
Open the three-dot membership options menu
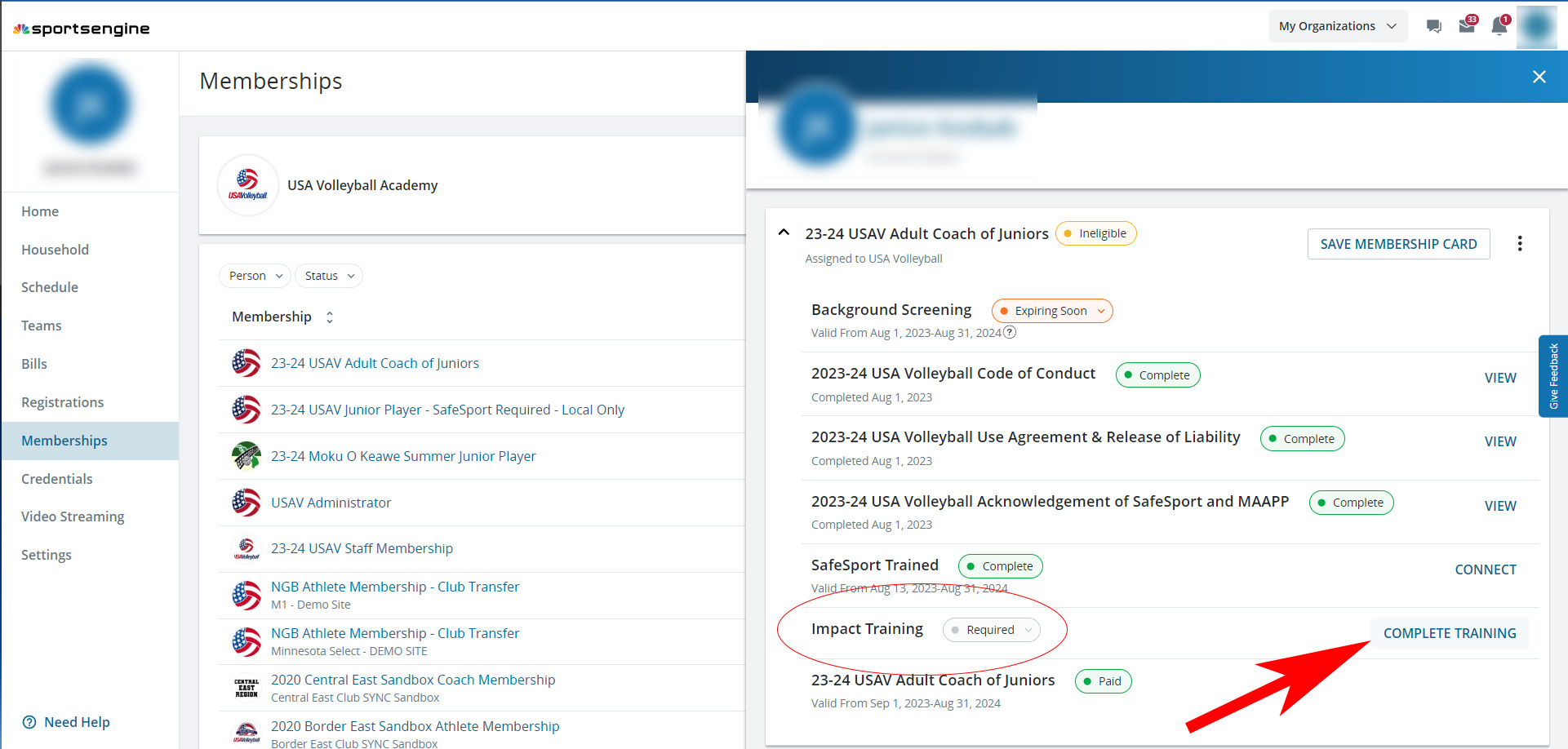1520,243
